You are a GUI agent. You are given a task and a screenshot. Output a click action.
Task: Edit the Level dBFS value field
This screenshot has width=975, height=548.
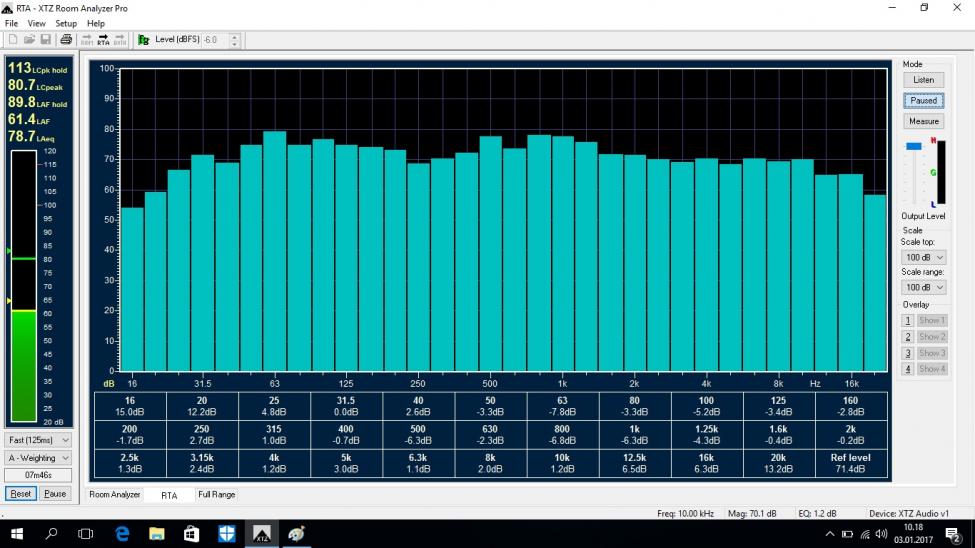[215, 40]
